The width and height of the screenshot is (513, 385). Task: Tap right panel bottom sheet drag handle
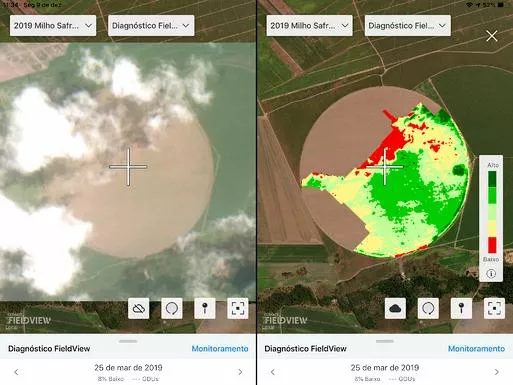point(384,341)
